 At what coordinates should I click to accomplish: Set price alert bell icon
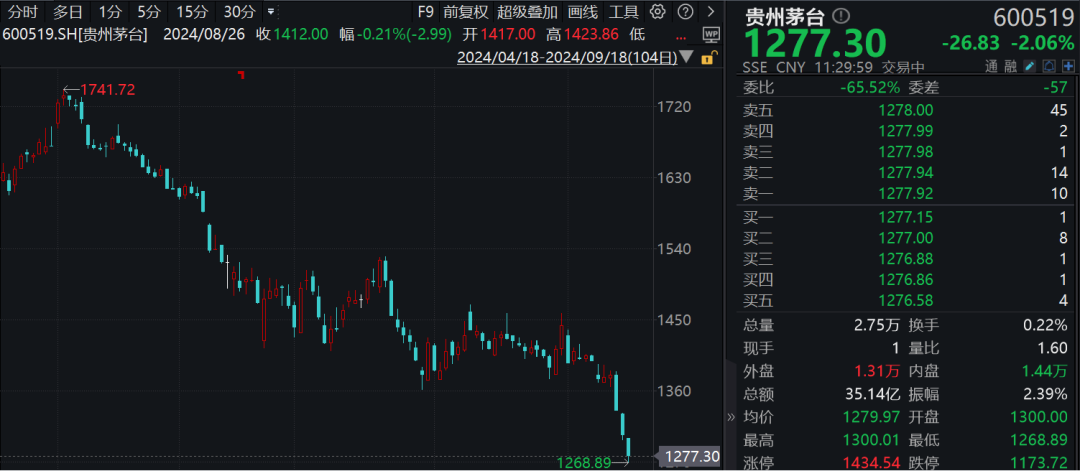coord(1049,67)
